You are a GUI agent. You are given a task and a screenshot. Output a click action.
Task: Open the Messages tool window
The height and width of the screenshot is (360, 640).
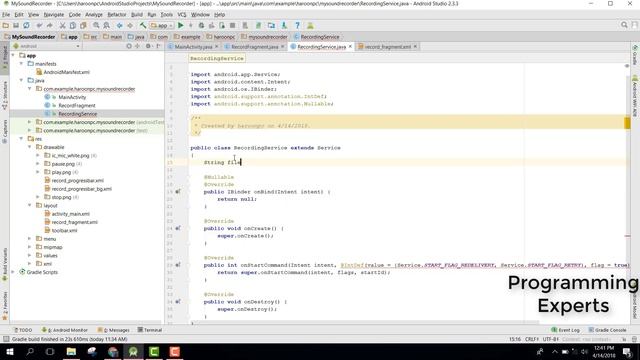coord(113,330)
